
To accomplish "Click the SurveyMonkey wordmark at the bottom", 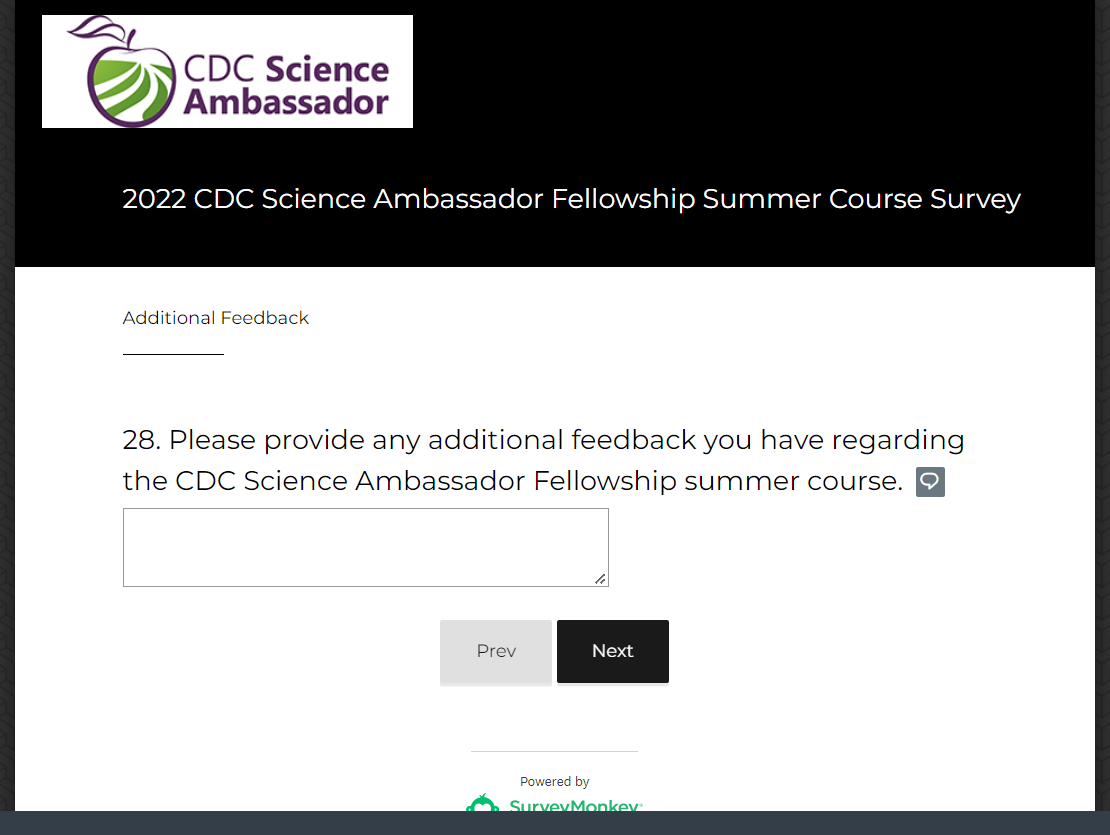I will tap(575, 806).
